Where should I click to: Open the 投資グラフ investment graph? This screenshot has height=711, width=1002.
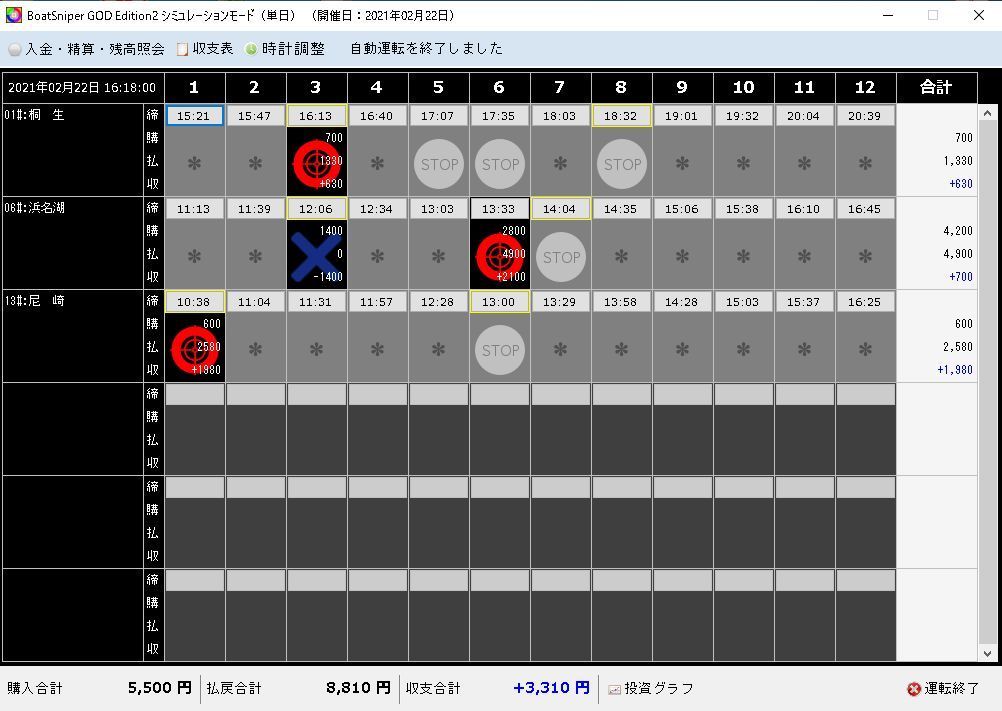pyautogui.click(x=651, y=688)
